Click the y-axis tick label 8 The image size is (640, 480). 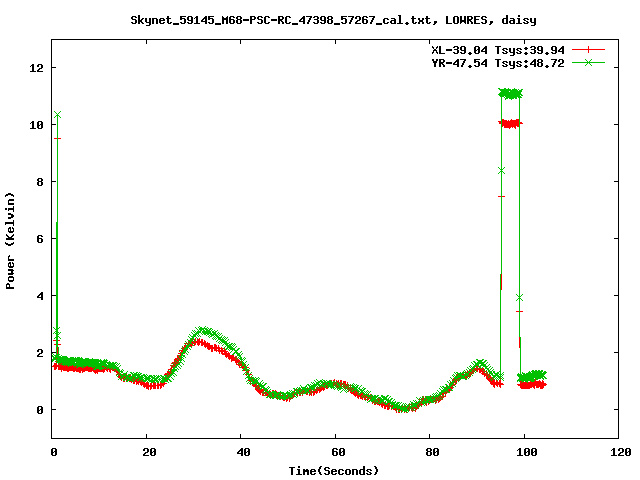tap(40, 182)
